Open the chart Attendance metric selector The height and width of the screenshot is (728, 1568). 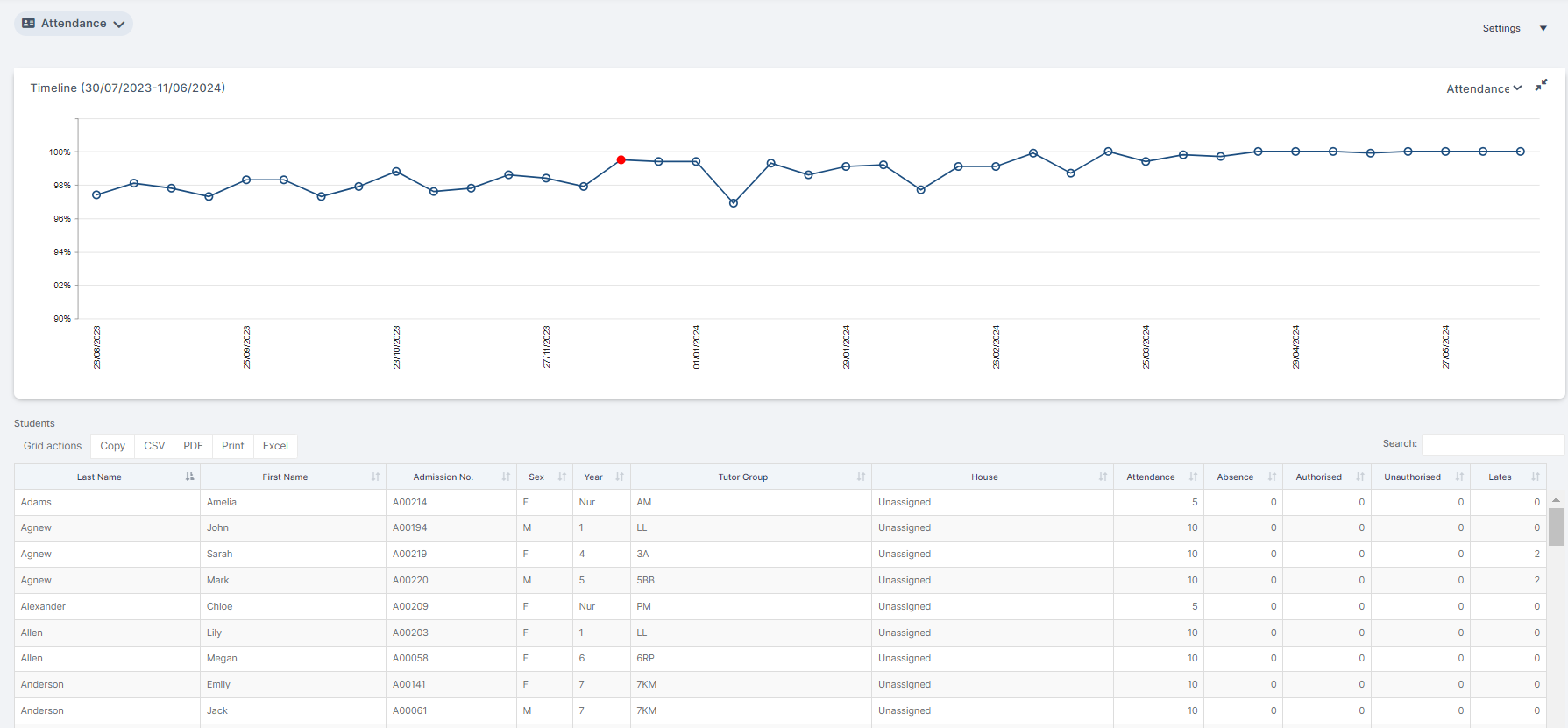click(1483, 88)
